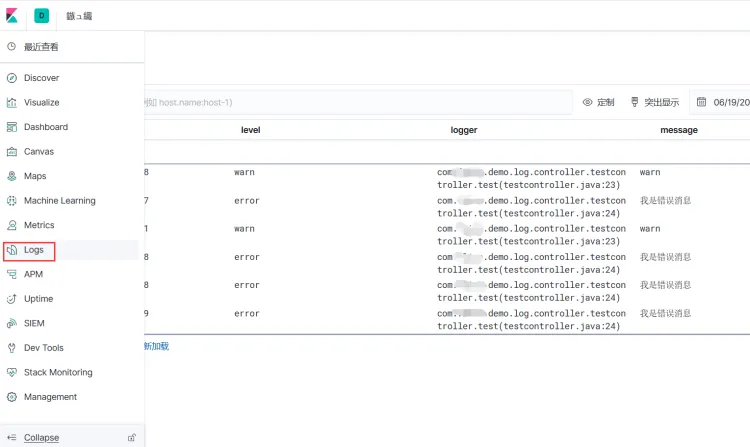
Task: Click the Uptime icon
Action: (x=11, y=299)
